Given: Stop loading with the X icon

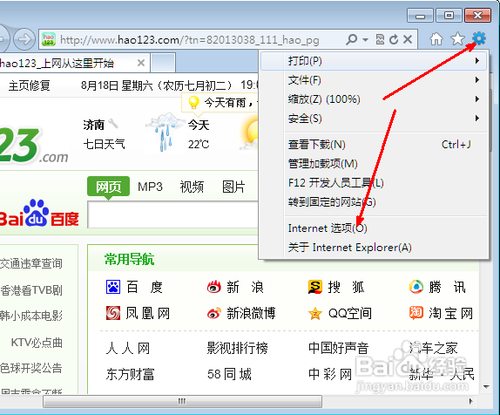Looking at the screenshot, I should click(407, 39).
